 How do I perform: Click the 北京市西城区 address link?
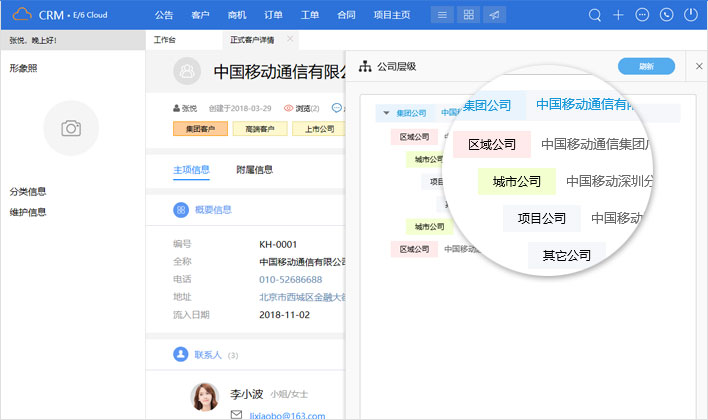pos(302,297)
